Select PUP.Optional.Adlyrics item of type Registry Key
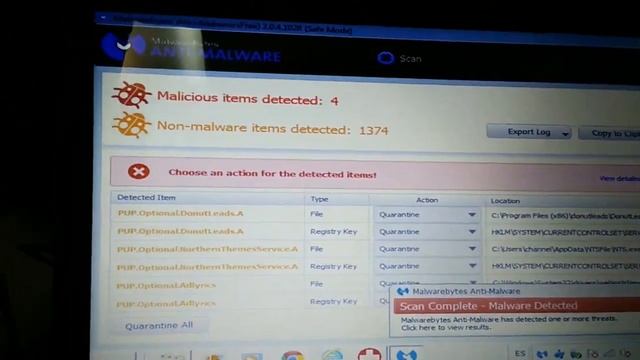 [166, 304]
